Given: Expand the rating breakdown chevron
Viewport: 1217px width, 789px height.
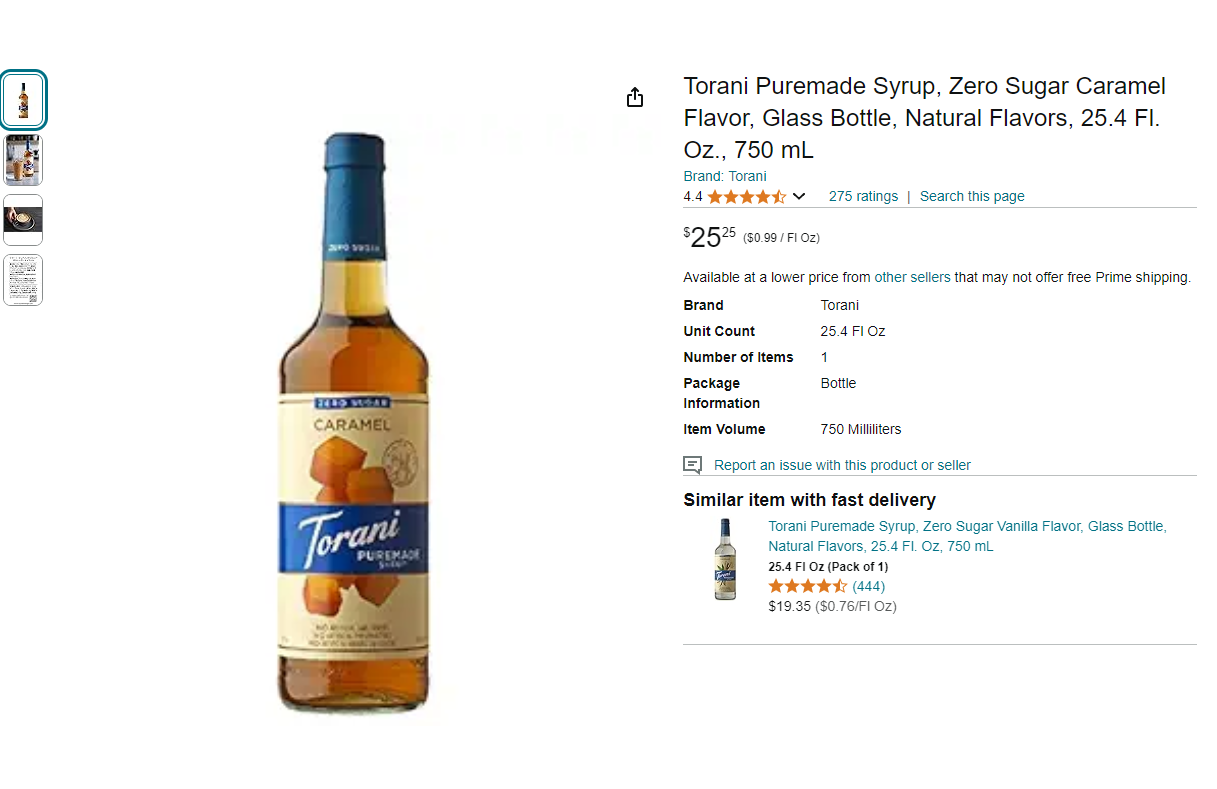Looking at the screenshot, I should tap(799, 196).
